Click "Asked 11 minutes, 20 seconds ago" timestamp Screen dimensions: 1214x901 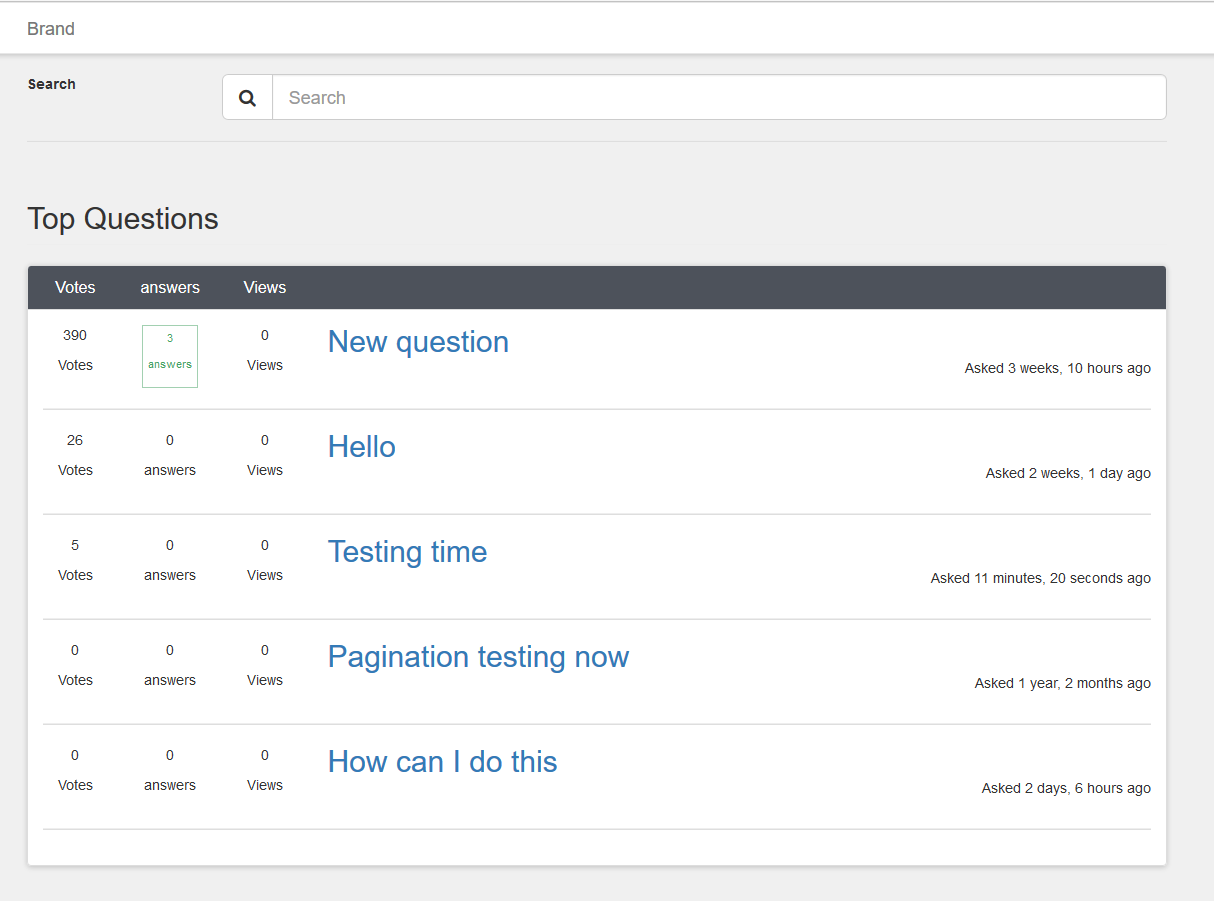(1040, 579)
